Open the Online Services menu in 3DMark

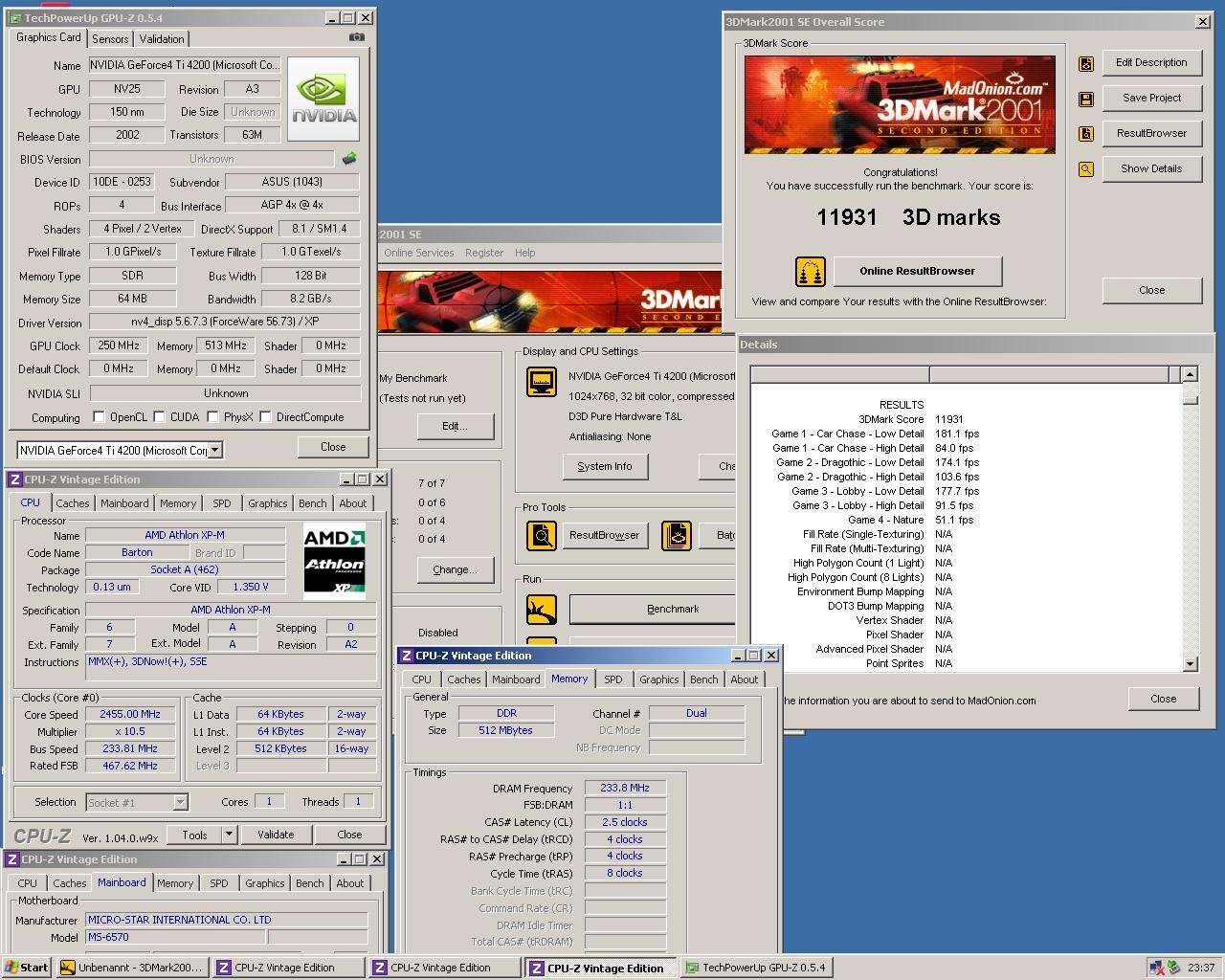tap(419, 253)
